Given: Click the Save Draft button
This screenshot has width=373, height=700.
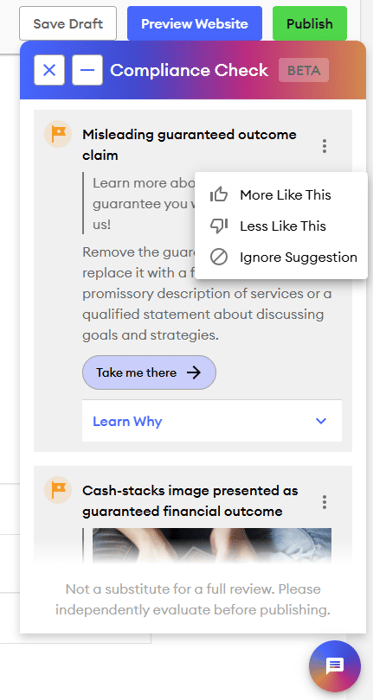Looking at the screenshot, I should (68, 23).
